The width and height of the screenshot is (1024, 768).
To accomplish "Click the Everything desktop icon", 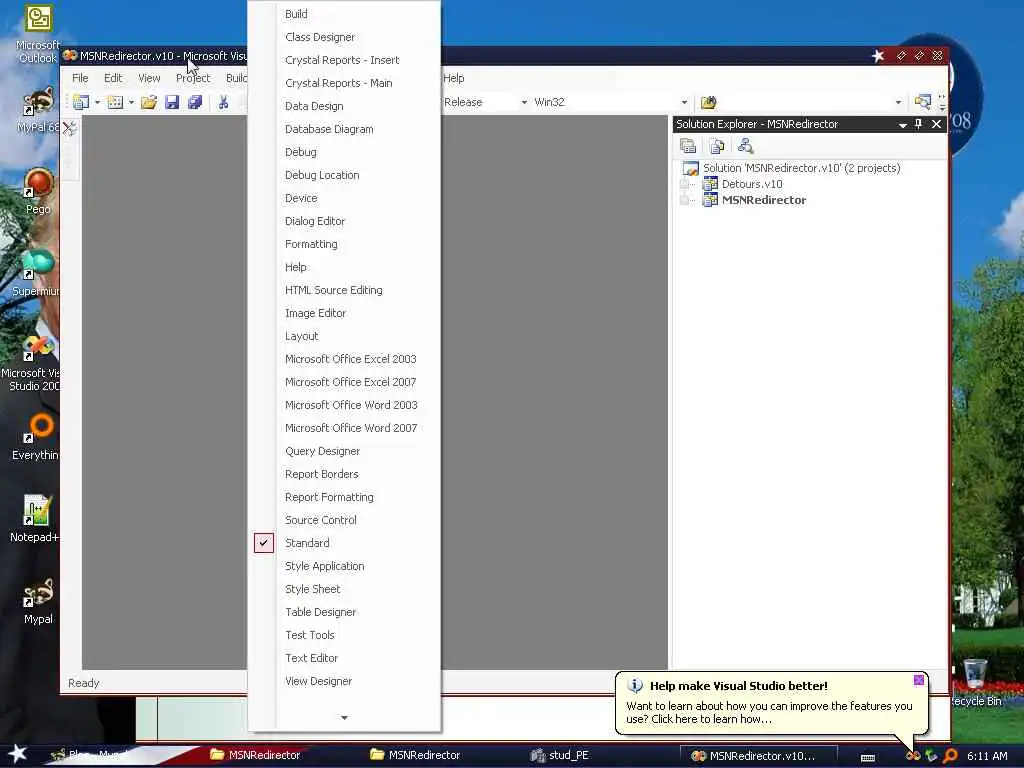I will point(36,437).
